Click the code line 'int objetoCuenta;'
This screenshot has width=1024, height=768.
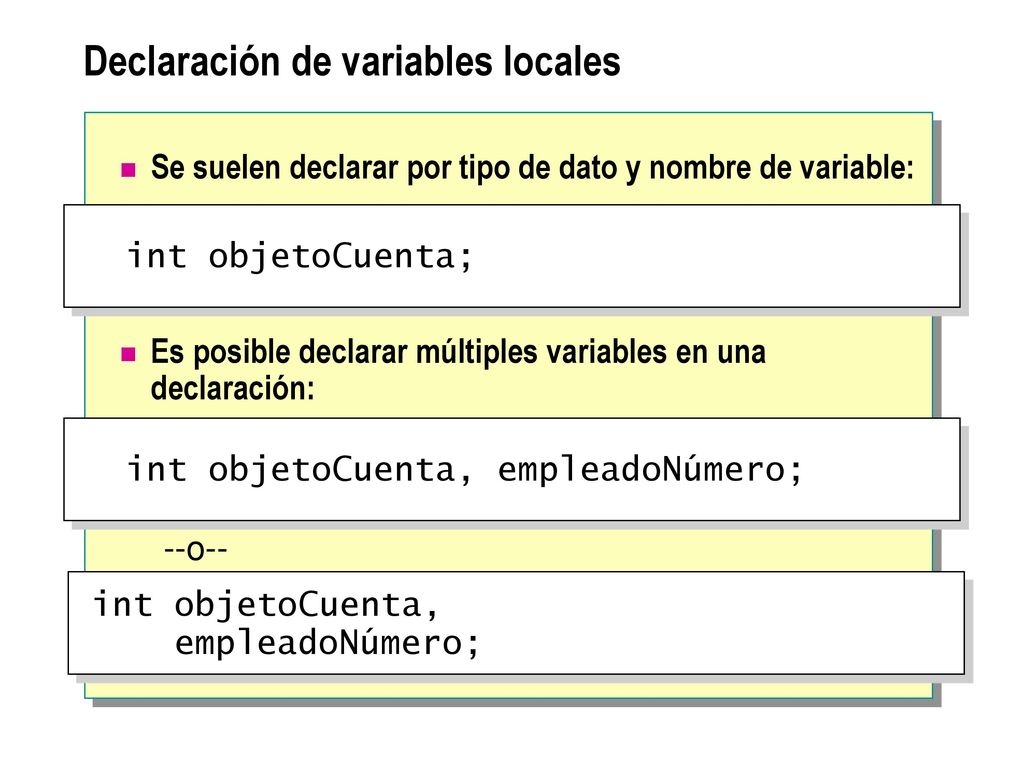coord(299,256)
